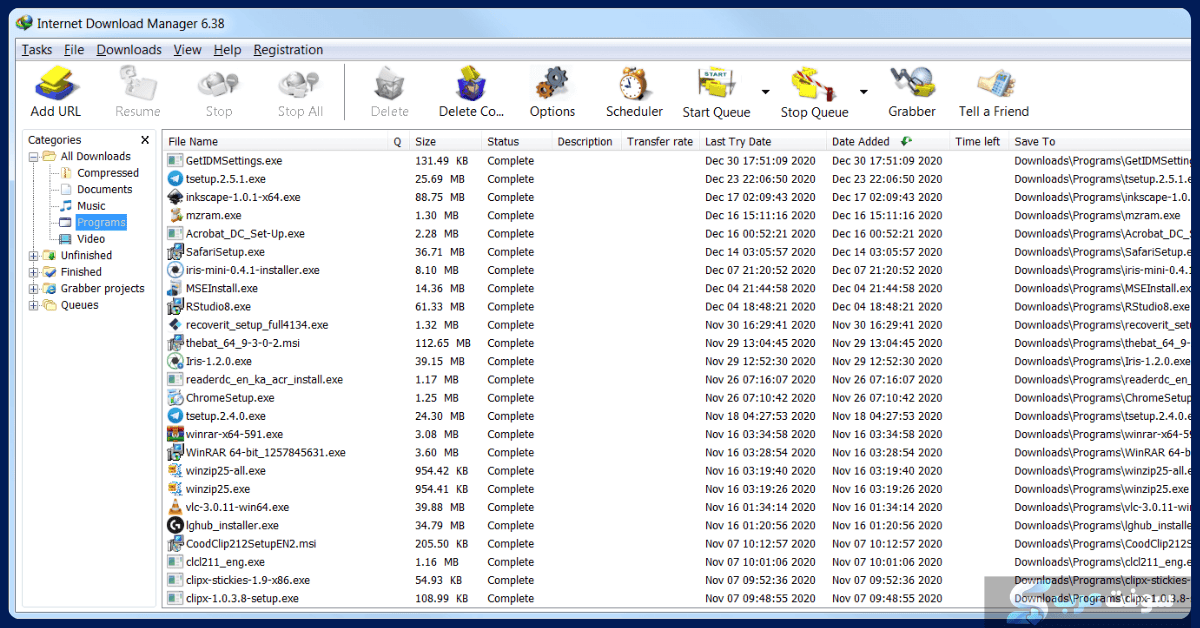Open the Downloads menu
Image resolution: width=1200 pixels, height=628 pixels.
coord(129,50)
